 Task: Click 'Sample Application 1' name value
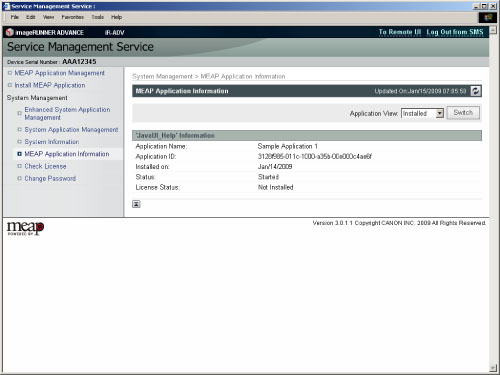(x=287, y=146)
